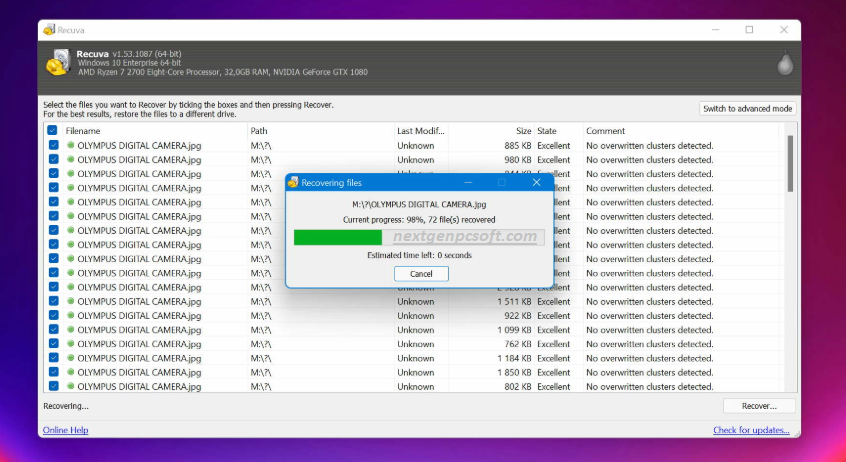
Task: Click the green status dot of the 1 511 KB file
Action: pos(70,301)
